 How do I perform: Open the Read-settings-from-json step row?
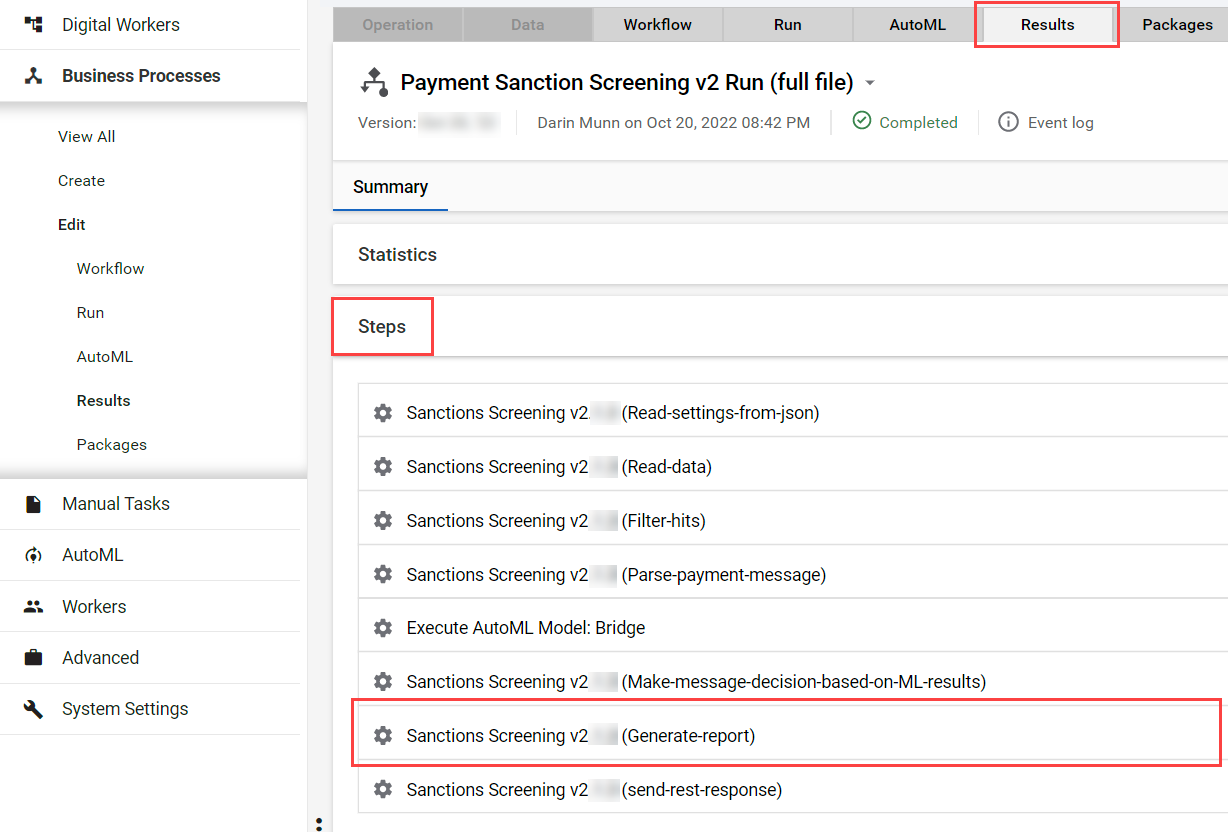pos(793,413)
